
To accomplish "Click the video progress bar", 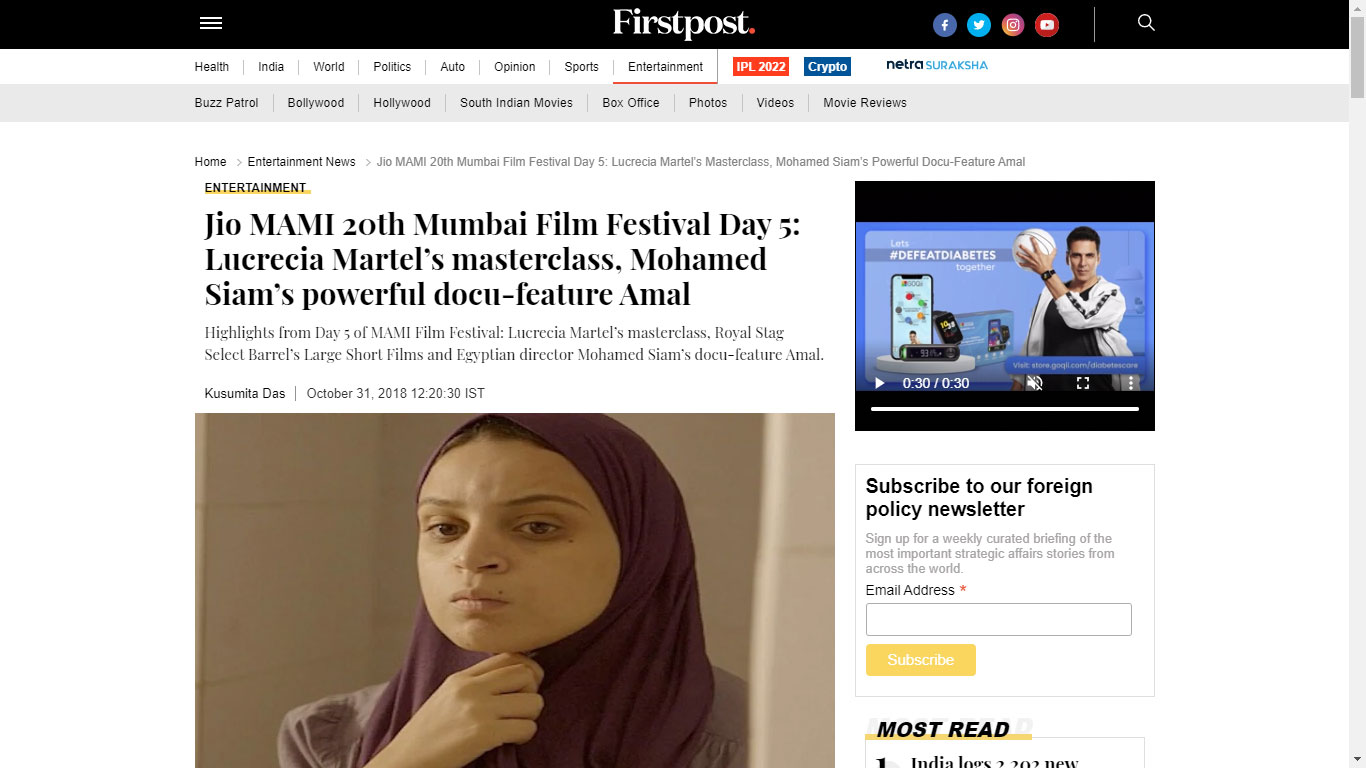I will (1005, 408).
